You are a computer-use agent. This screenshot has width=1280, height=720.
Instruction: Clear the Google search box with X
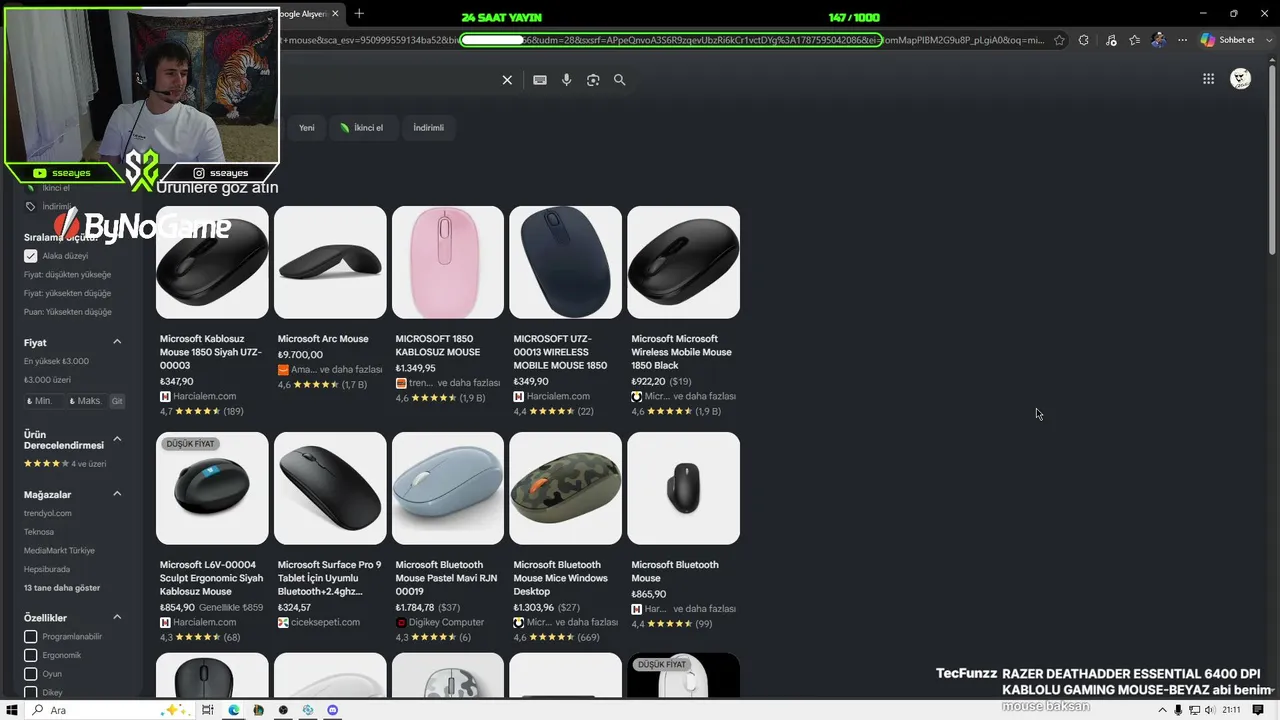[507, 80]
